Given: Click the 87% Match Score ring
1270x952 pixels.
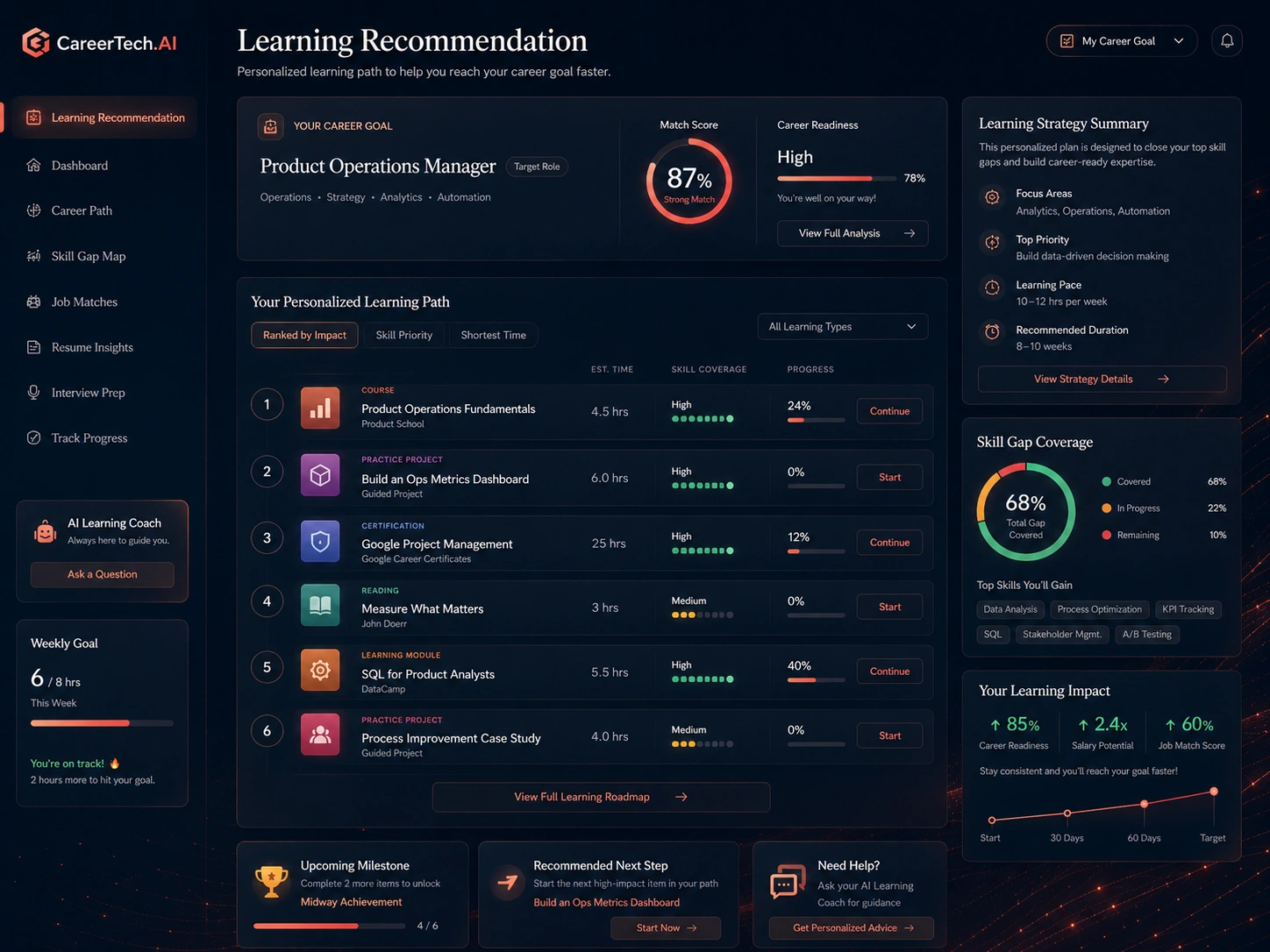Looking at the screenshot, I should tap(689, 181).
